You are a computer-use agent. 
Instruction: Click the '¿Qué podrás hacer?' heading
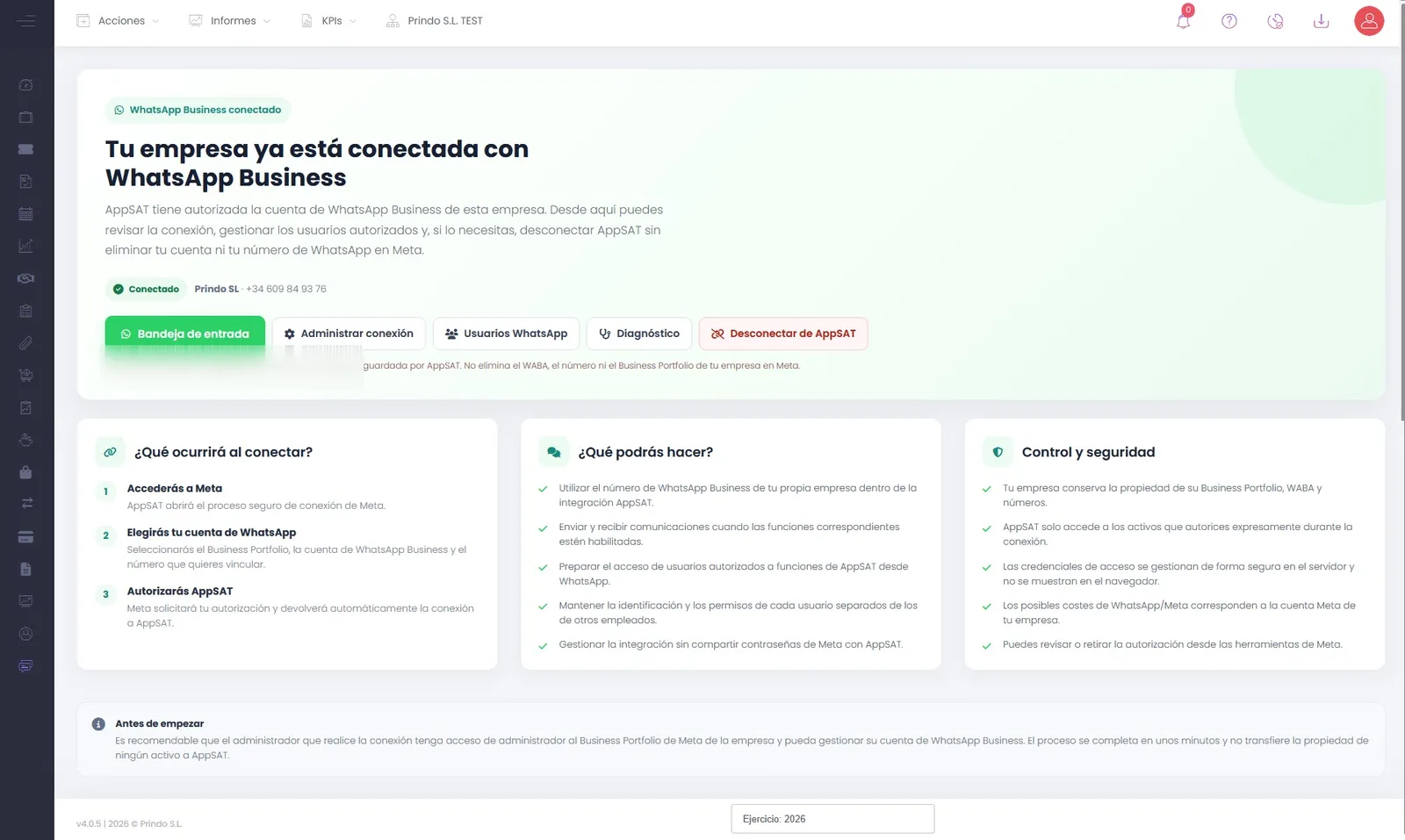point(645,452)
